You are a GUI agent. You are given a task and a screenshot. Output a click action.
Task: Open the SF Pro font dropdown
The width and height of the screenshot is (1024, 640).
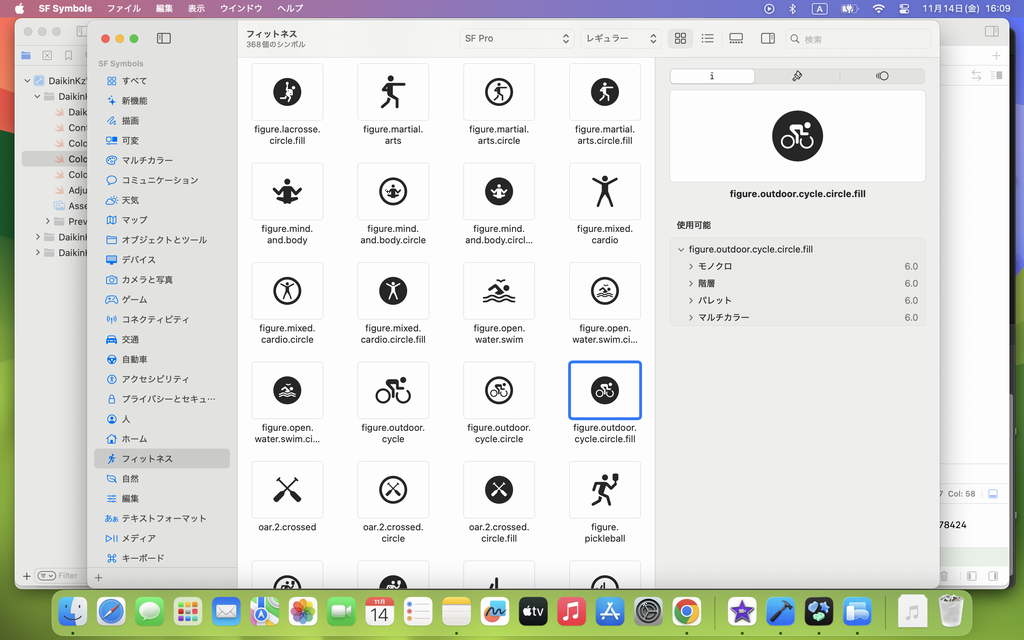click(515, 38)
